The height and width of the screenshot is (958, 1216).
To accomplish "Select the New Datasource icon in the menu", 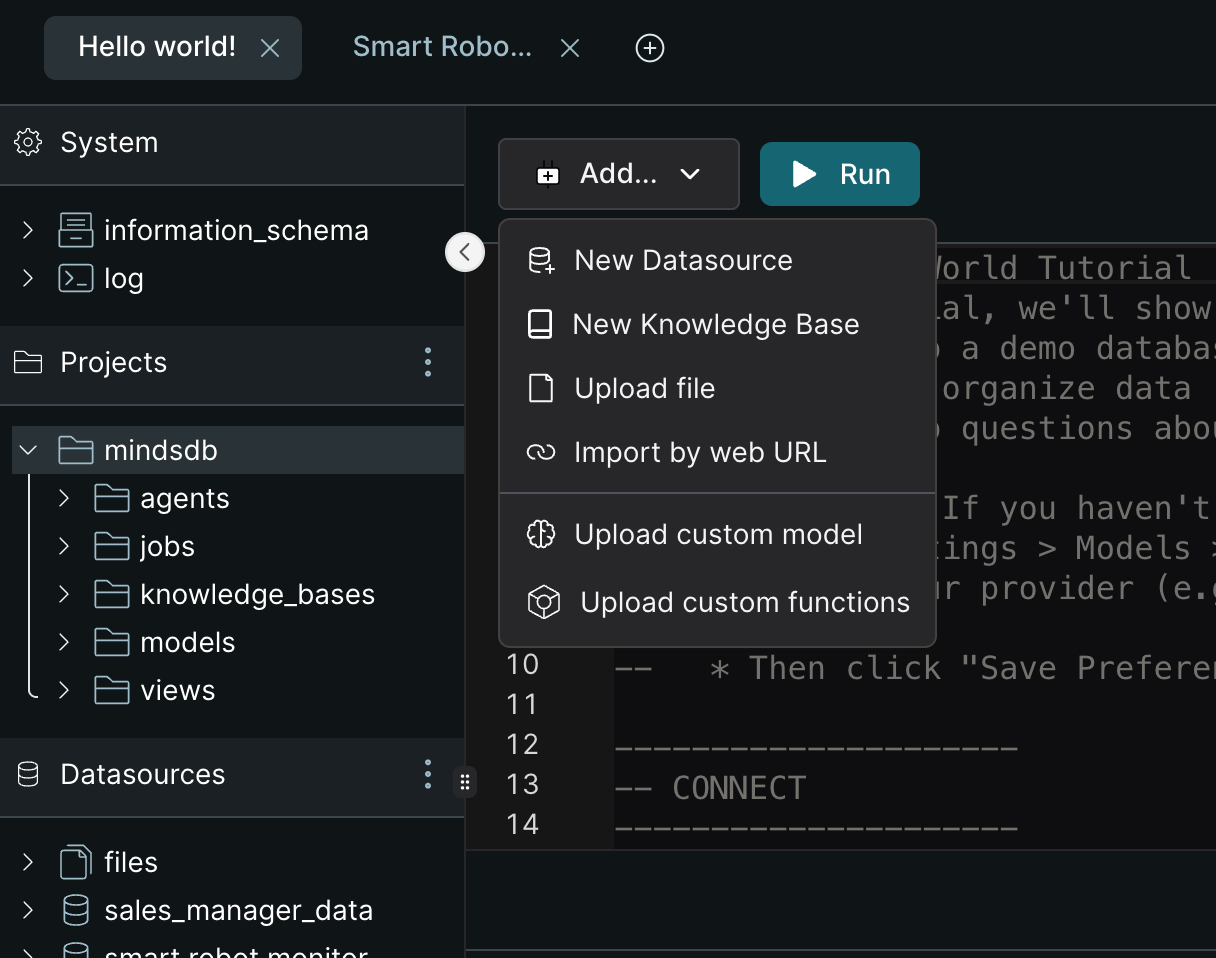I will click(x=540, y=260).
